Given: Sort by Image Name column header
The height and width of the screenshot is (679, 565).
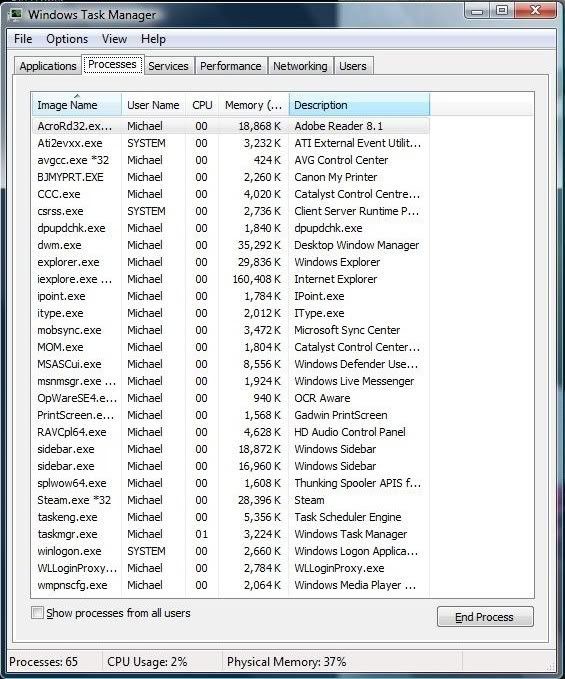Looking at the screenshot, I should 77,105.
